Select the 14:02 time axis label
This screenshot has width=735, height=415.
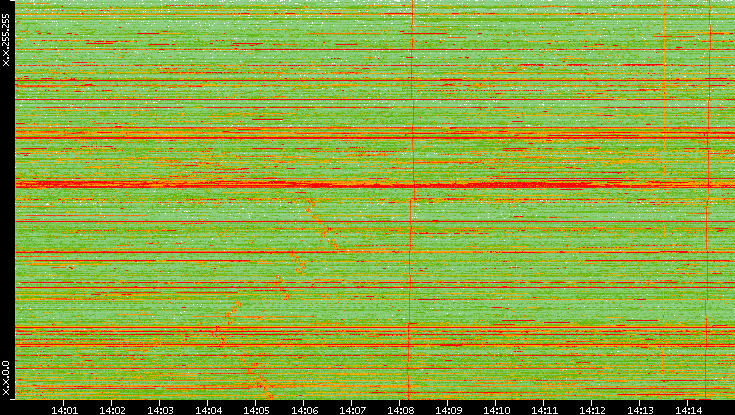click(112, 410)
